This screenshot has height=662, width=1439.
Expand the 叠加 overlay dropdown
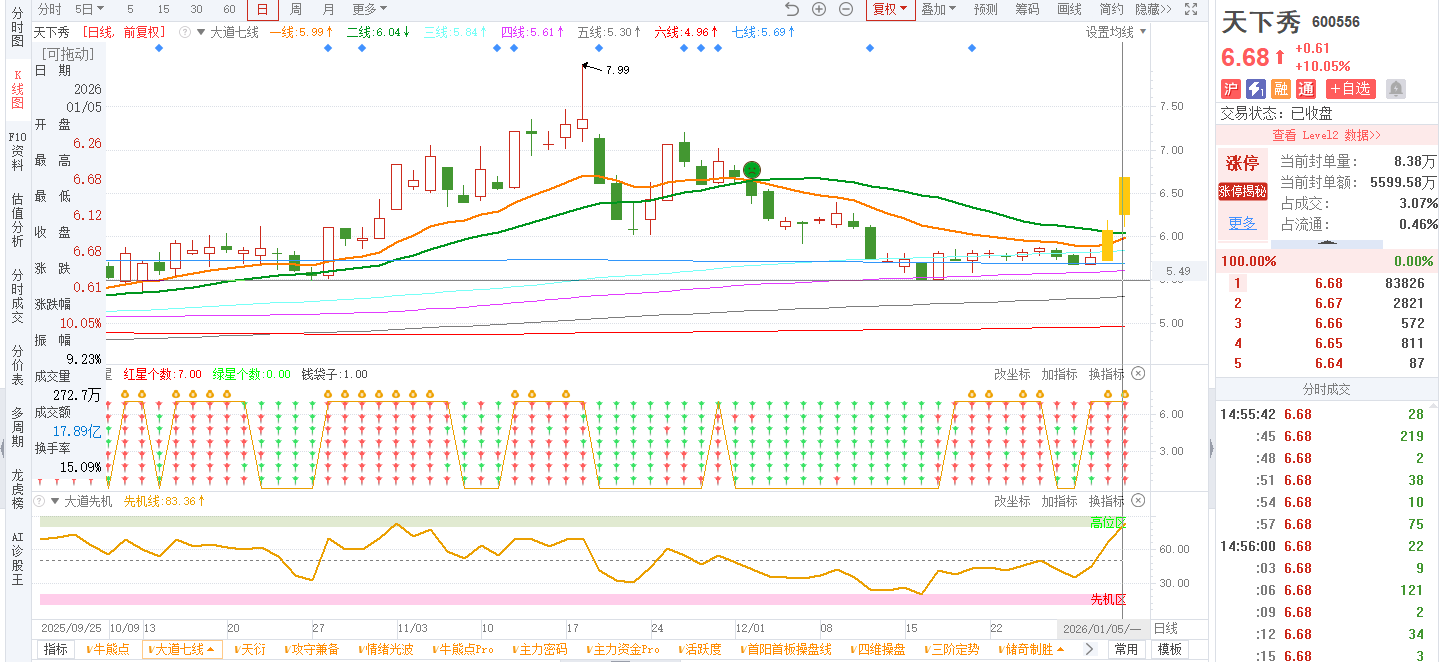tap(938, 10)
